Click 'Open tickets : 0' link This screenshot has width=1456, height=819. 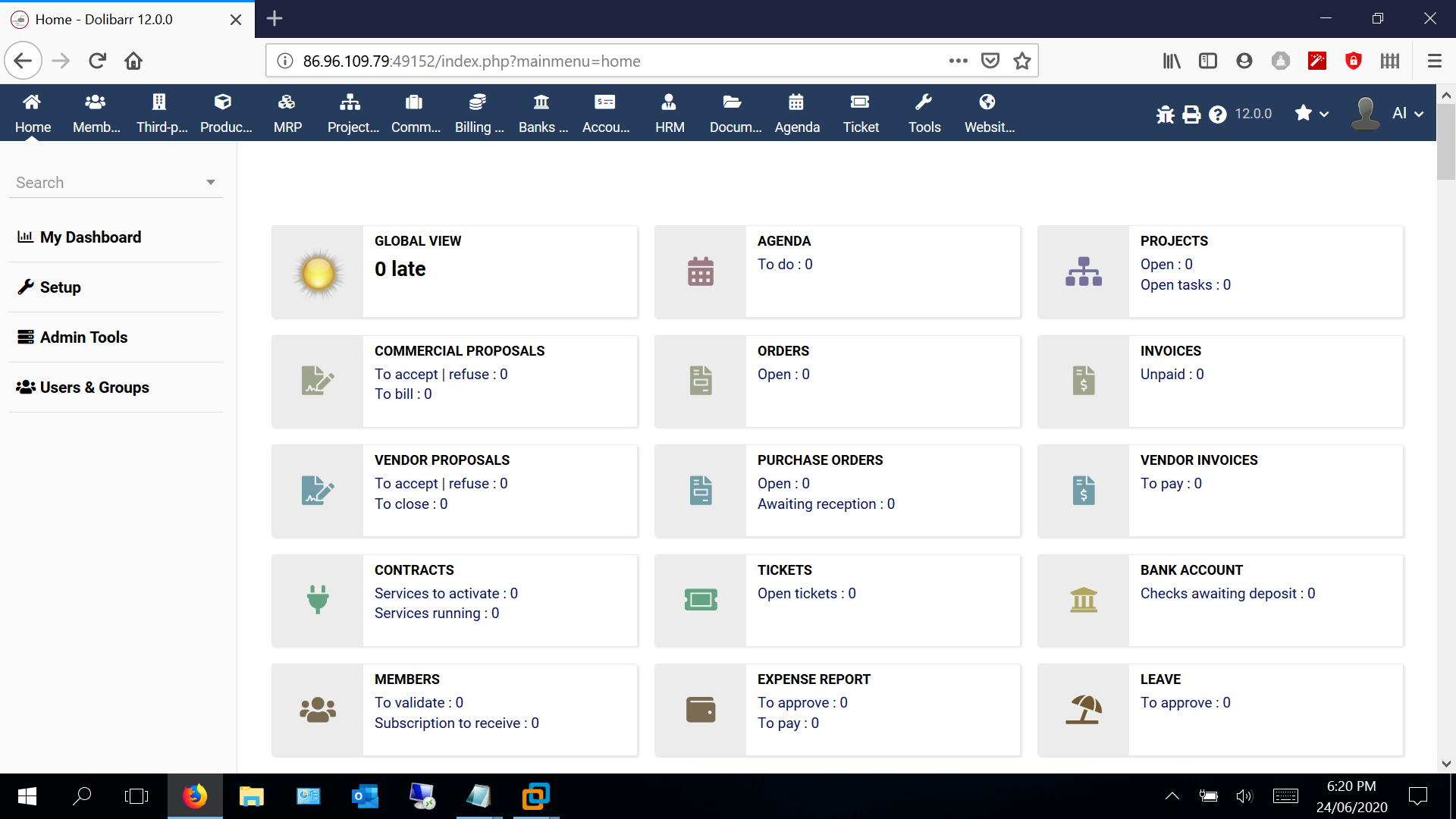click(x=806, y=593)
